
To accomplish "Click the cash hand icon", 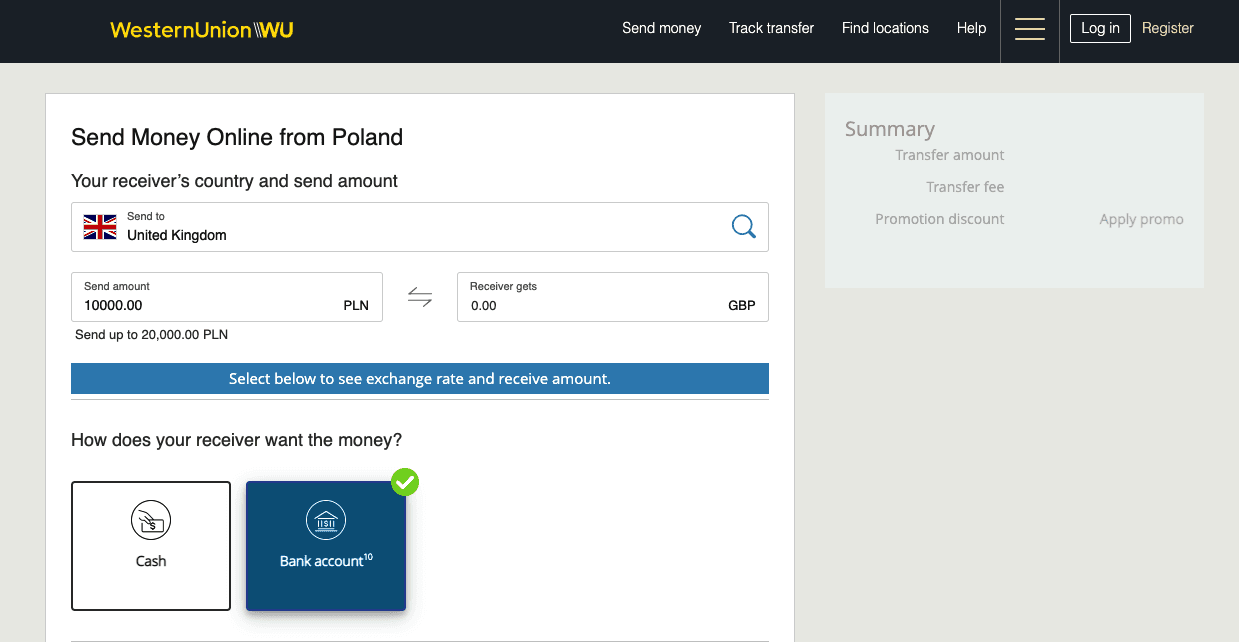I will click(x=151, y=521).
